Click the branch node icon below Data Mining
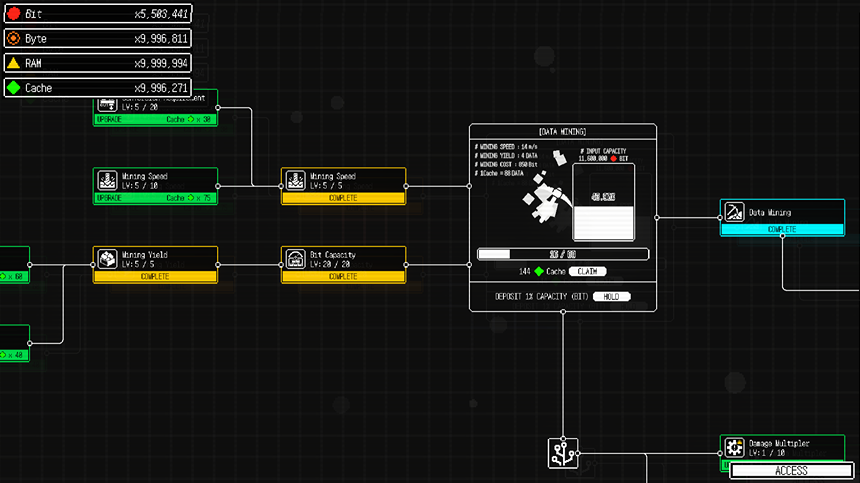860x483 pixels. click(562, 453)
